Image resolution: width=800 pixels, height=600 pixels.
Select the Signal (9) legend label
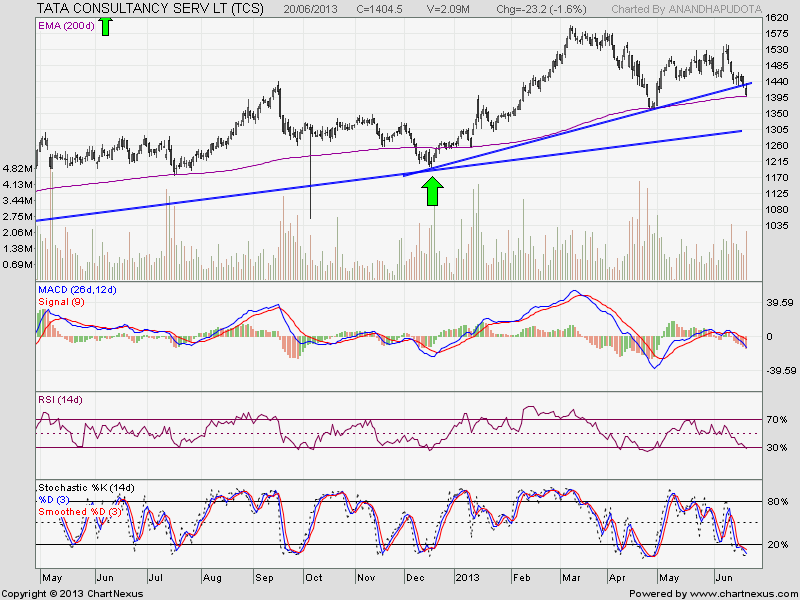coord(61,302)
